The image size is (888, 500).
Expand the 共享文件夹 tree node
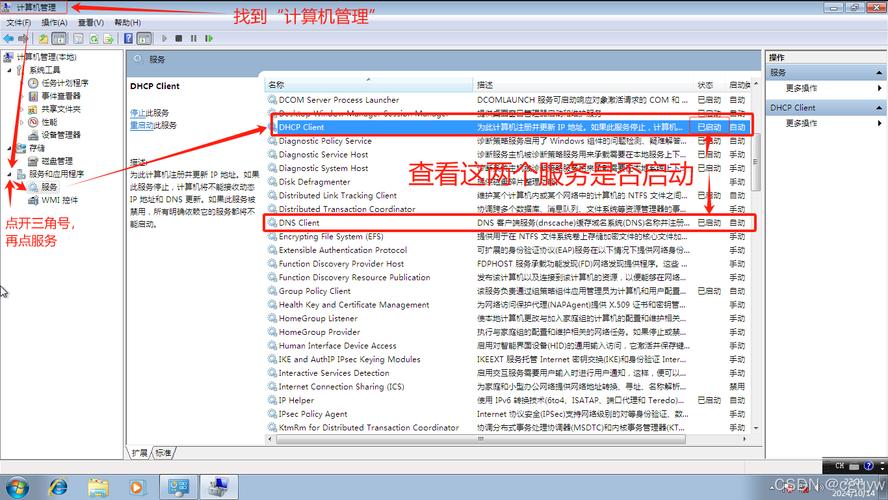coord(22,109)
